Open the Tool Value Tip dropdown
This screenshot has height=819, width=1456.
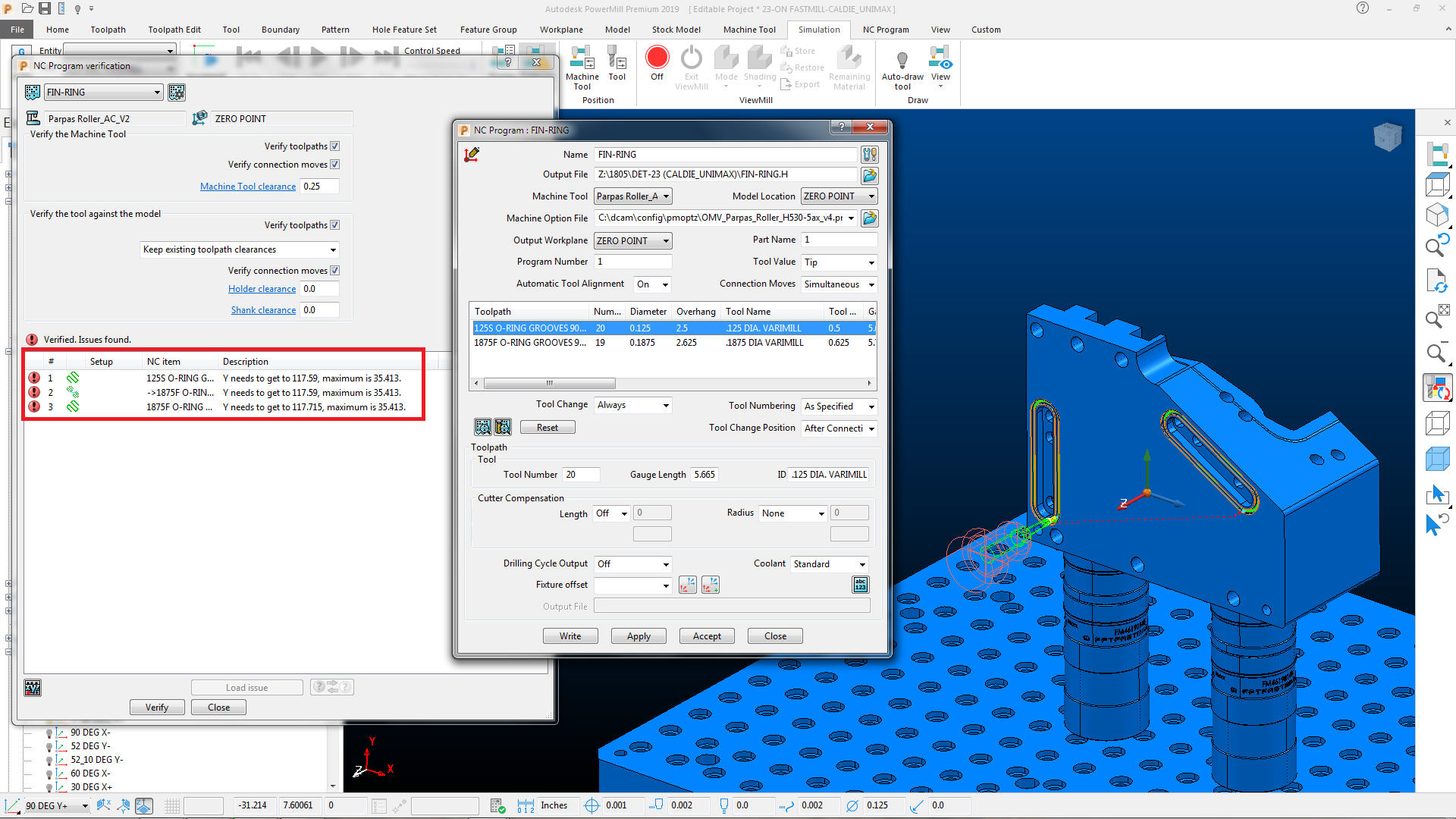tap(839, 262)
